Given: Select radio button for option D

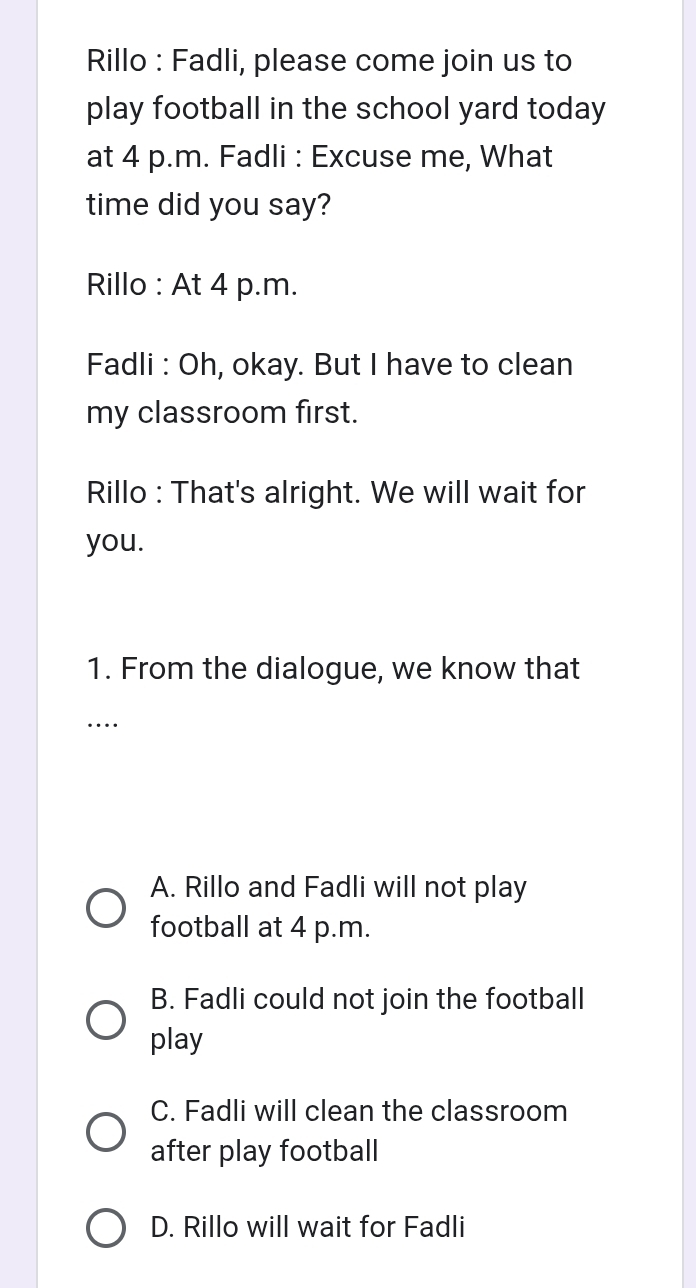Looking at the screenshot, I should [x=105, y=1227].
